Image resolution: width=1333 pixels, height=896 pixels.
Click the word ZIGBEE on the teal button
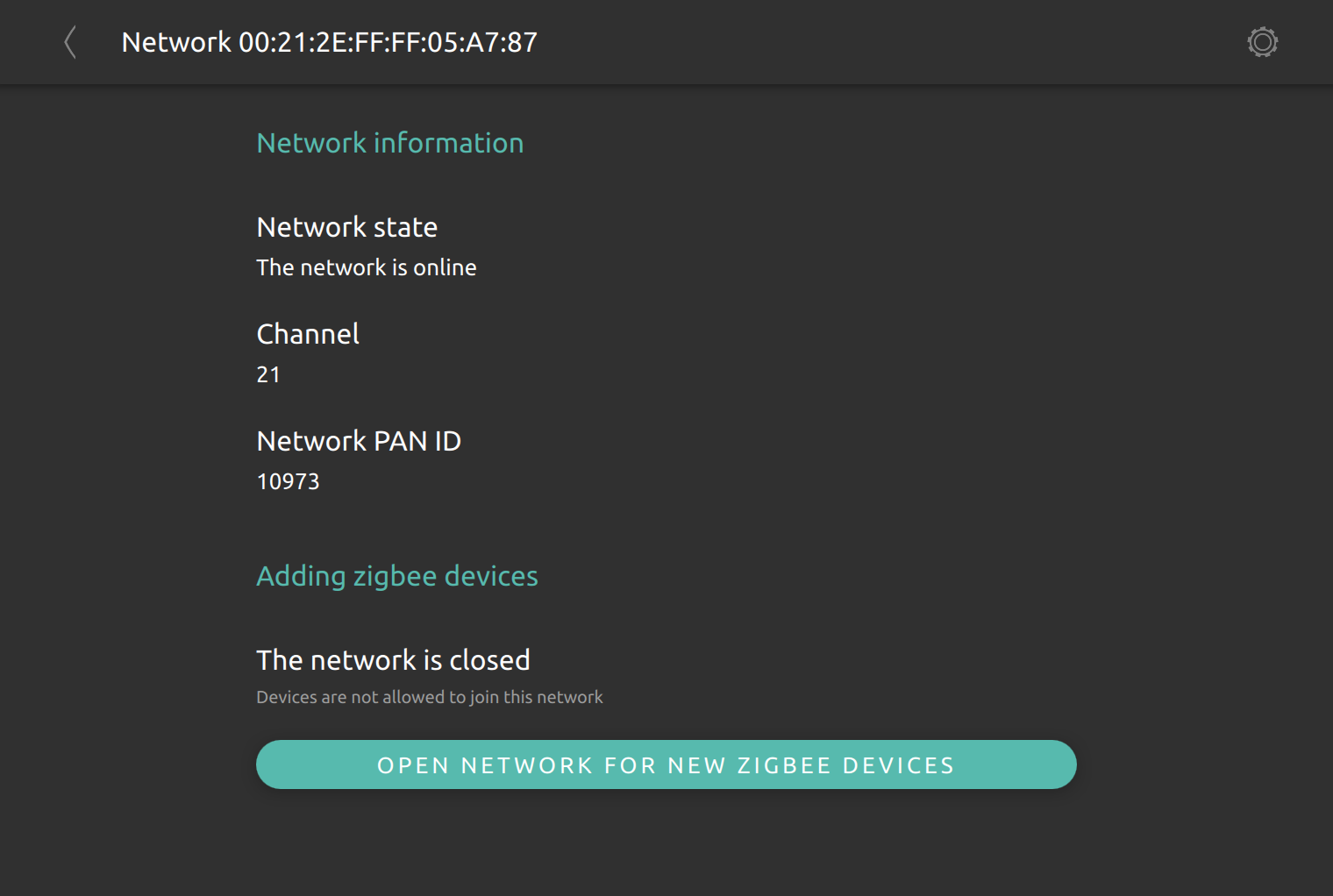pos(784,765)
